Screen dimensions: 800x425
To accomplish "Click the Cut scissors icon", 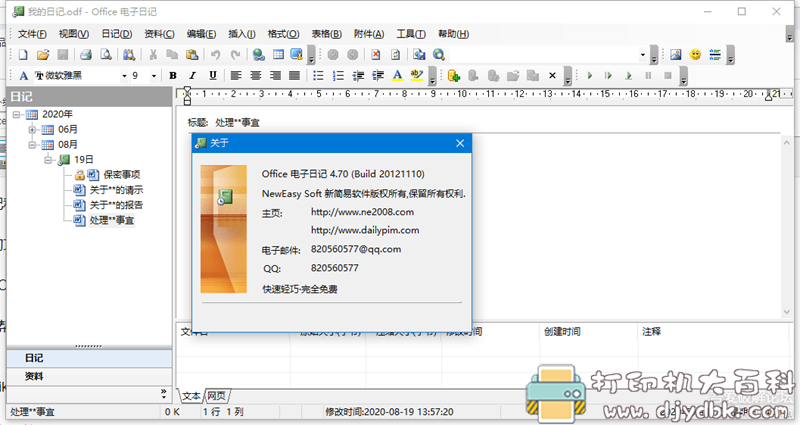I will tap(153, 55).
